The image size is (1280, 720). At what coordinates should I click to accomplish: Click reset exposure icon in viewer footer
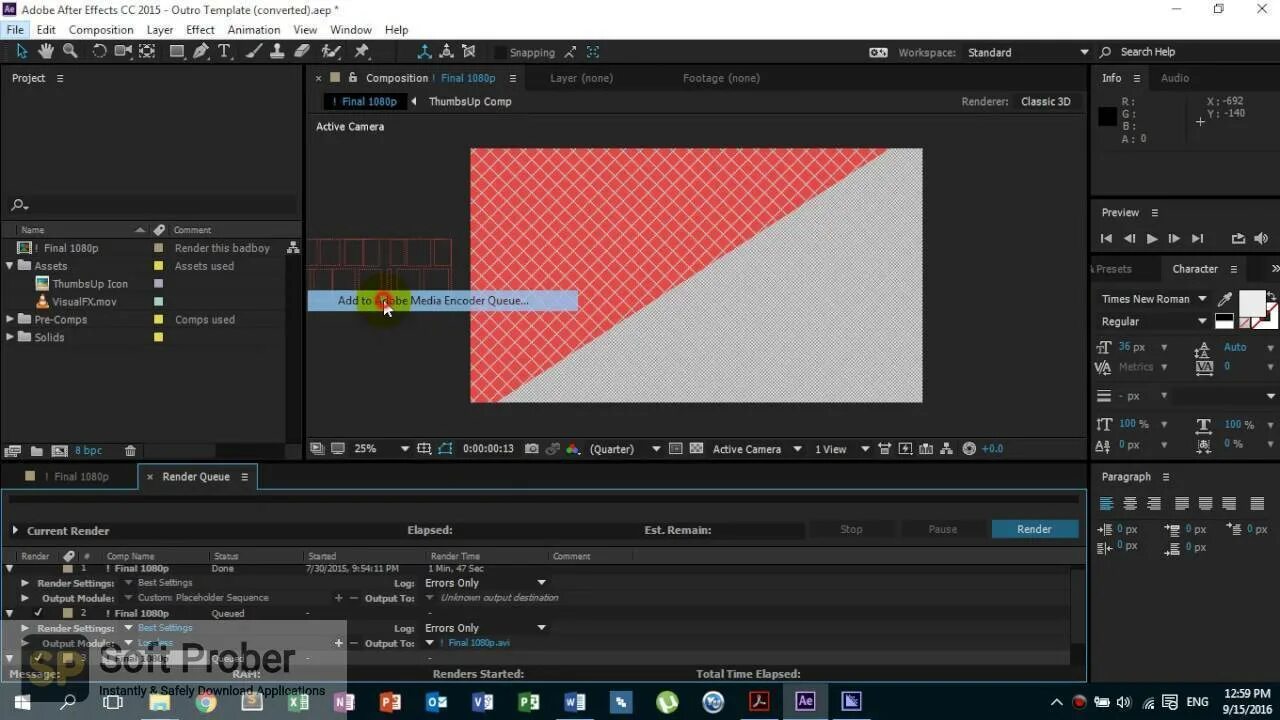pyautogui.click(x=969, y=449)
